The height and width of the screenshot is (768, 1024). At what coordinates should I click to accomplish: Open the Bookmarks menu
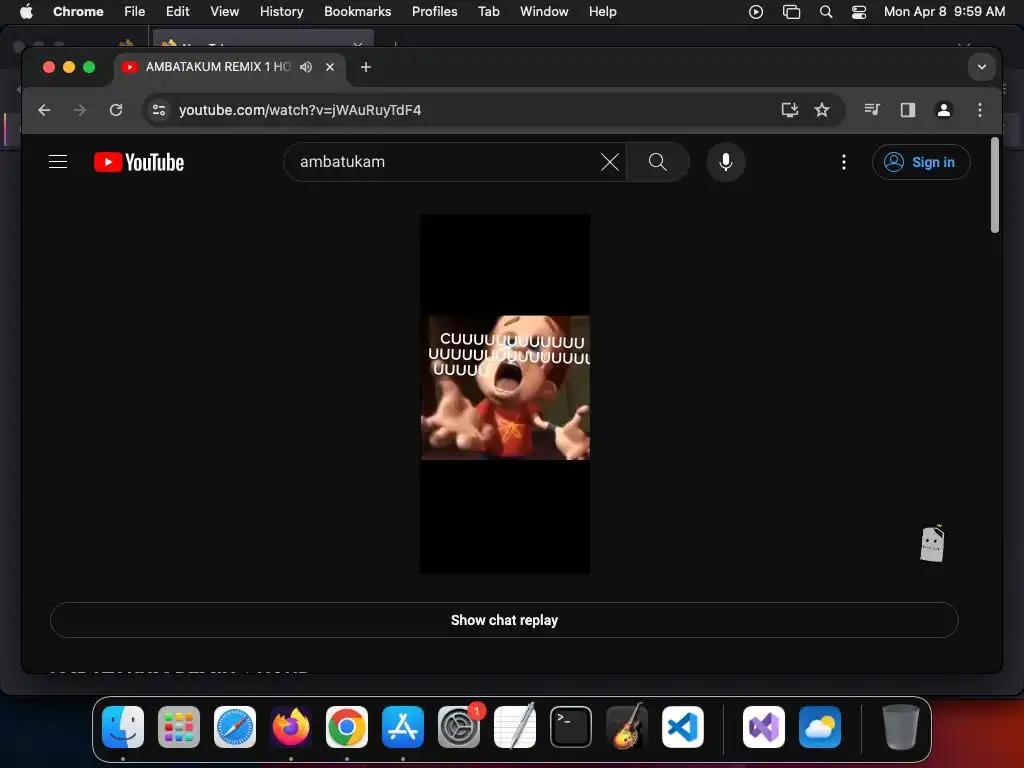(x=357, y=11)
